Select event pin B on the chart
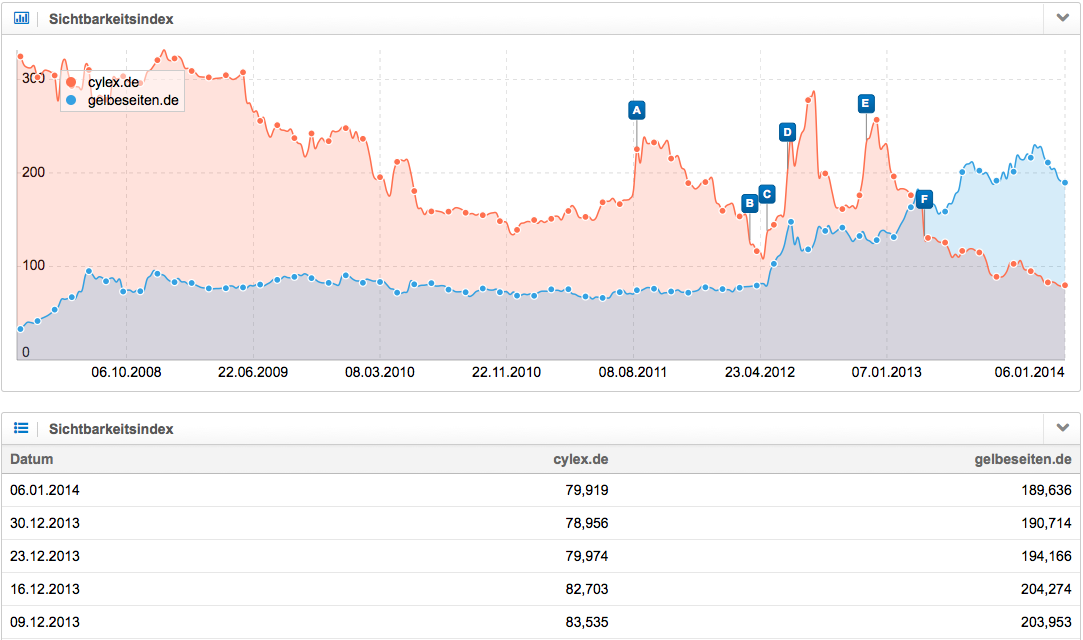This screenshot has width=1083, height=640. pyautogui.click(x=750, y=204)
